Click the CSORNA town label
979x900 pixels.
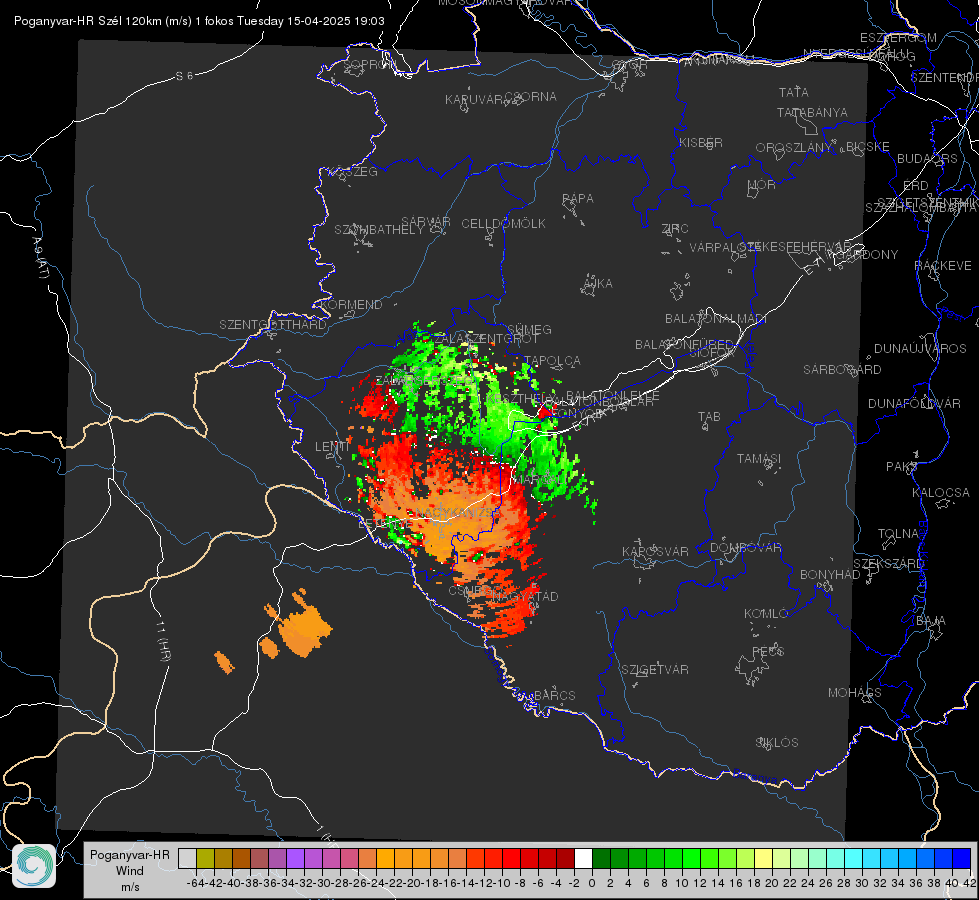(530, 97)
